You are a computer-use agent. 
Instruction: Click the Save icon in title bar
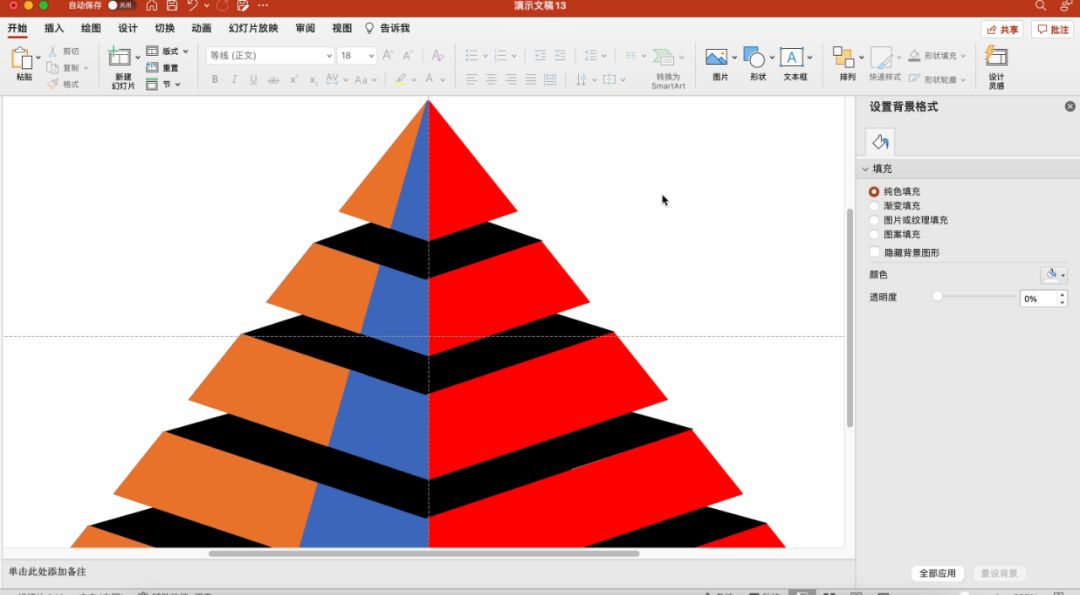[x=172, y=6]
